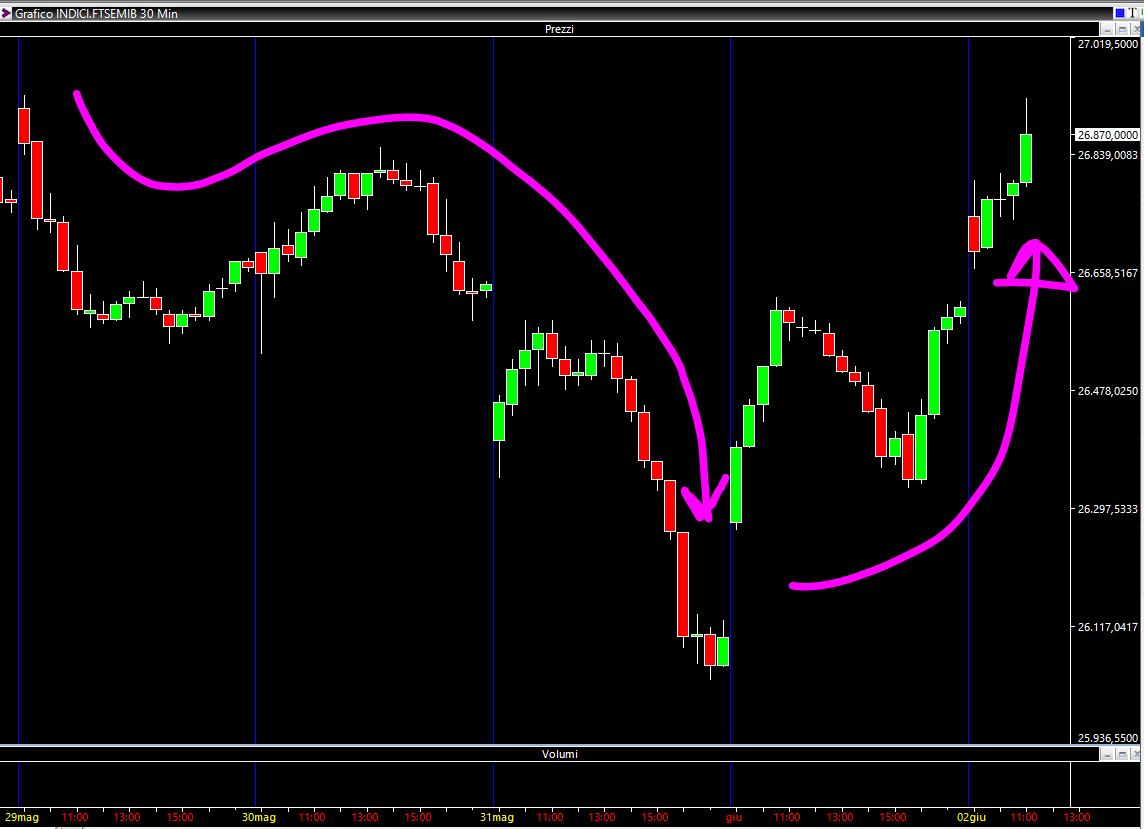Click the current price label 26.870,0000
Screen dimensions: 1144x829
tap(1108, 135)
